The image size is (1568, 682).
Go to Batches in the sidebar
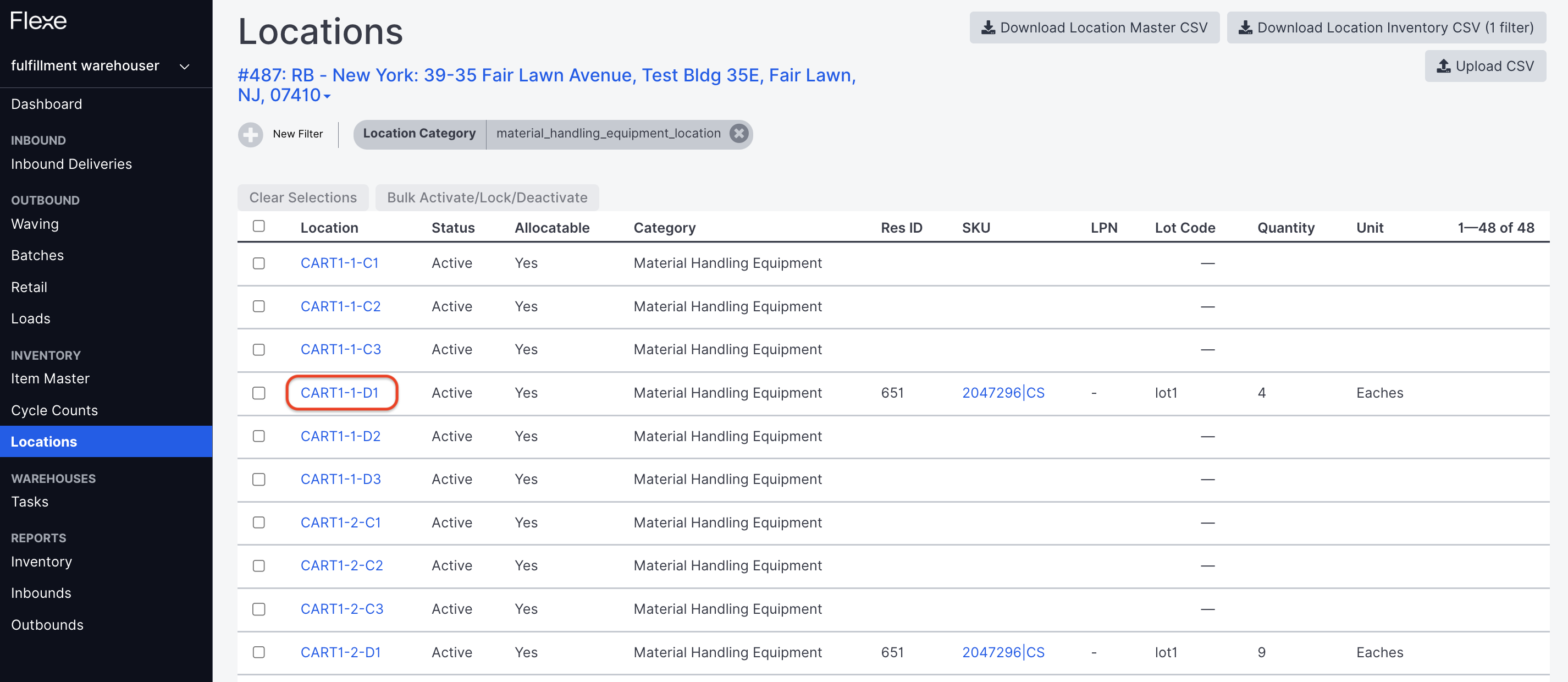coord(37,256)
